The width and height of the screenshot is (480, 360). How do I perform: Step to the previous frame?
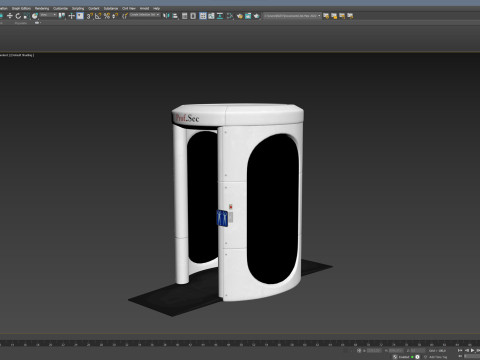tap(467, 350)
